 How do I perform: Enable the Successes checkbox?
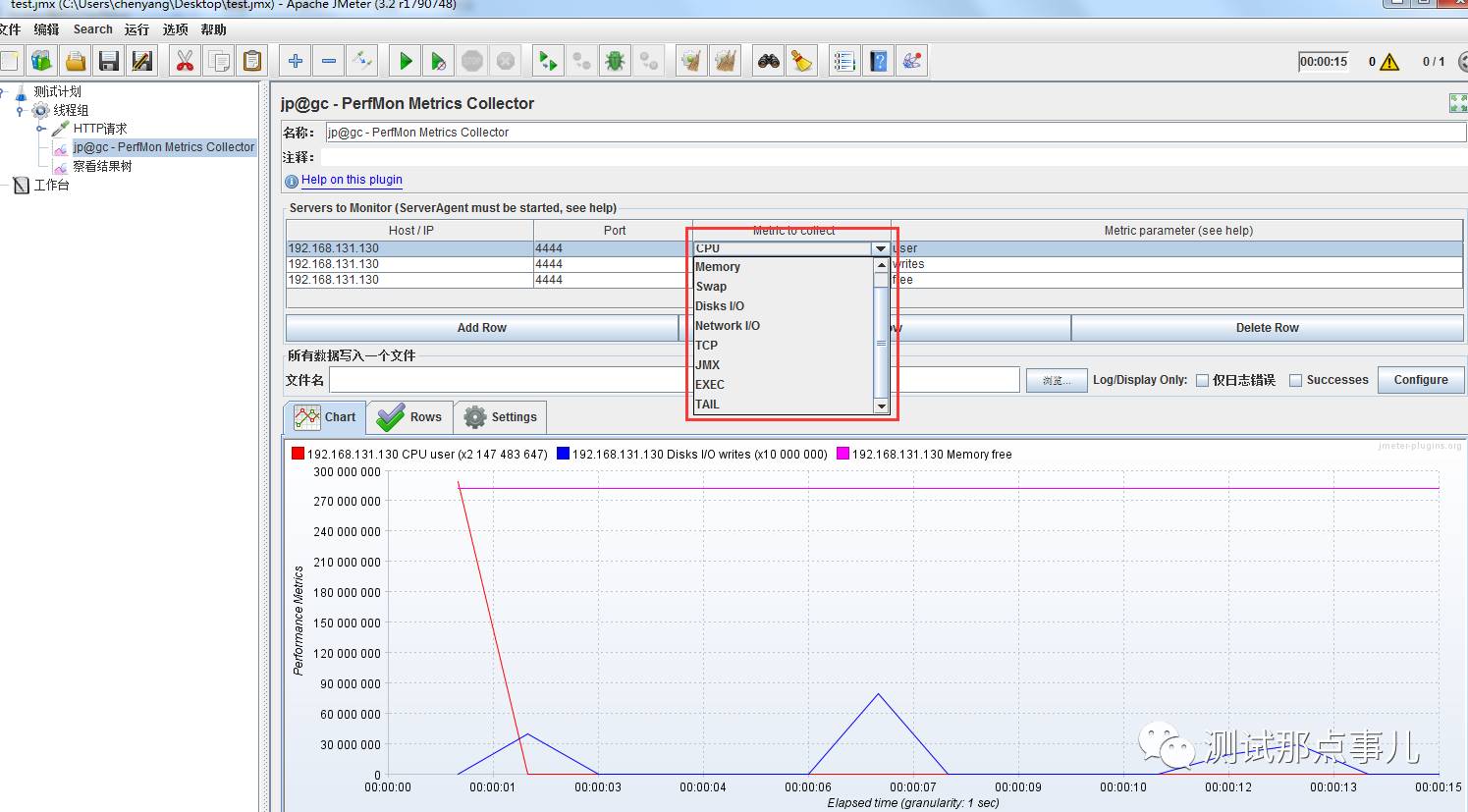point(1296,381)
